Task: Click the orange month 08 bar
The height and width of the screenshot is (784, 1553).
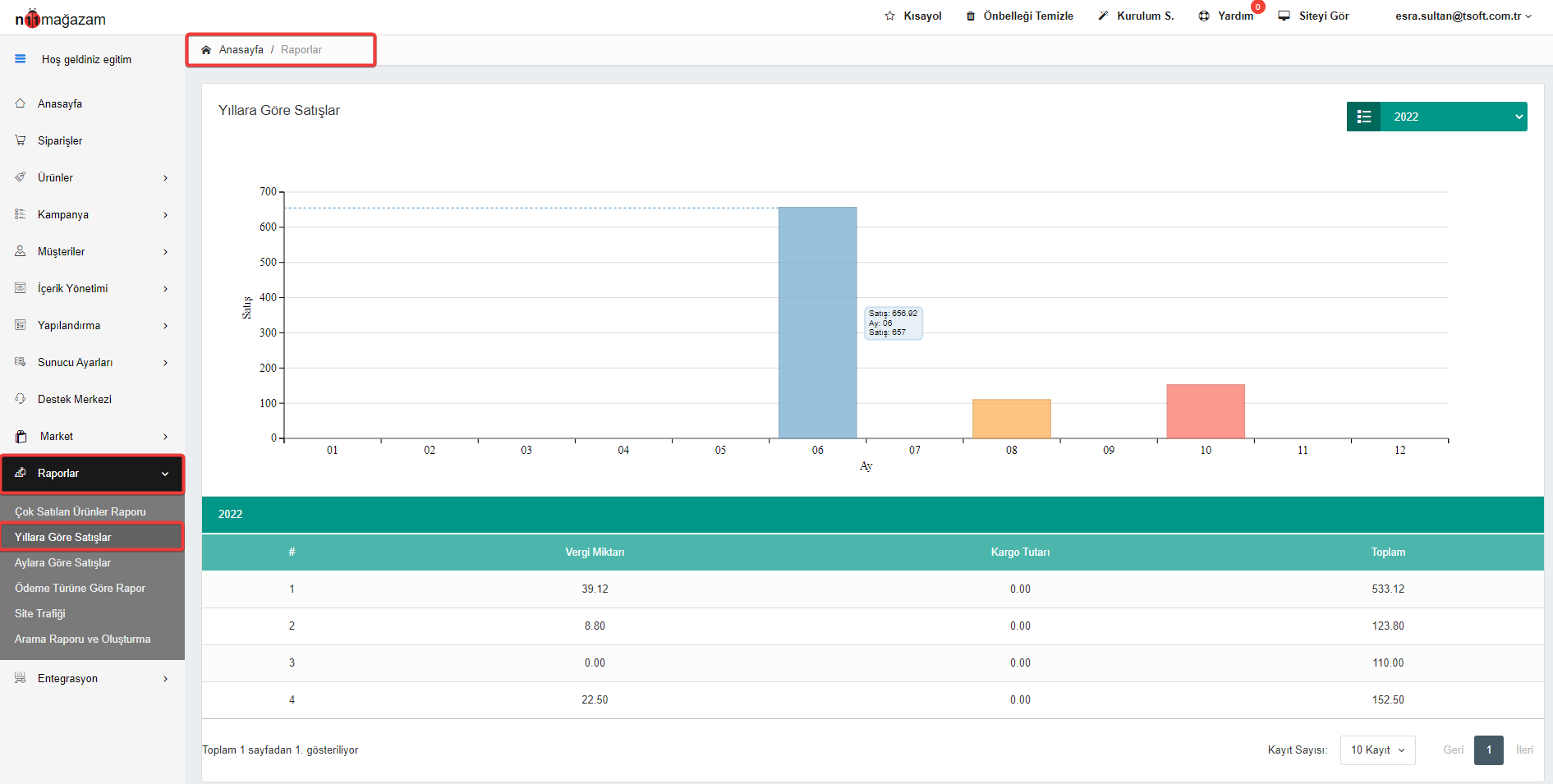Action: (1012, 419)
